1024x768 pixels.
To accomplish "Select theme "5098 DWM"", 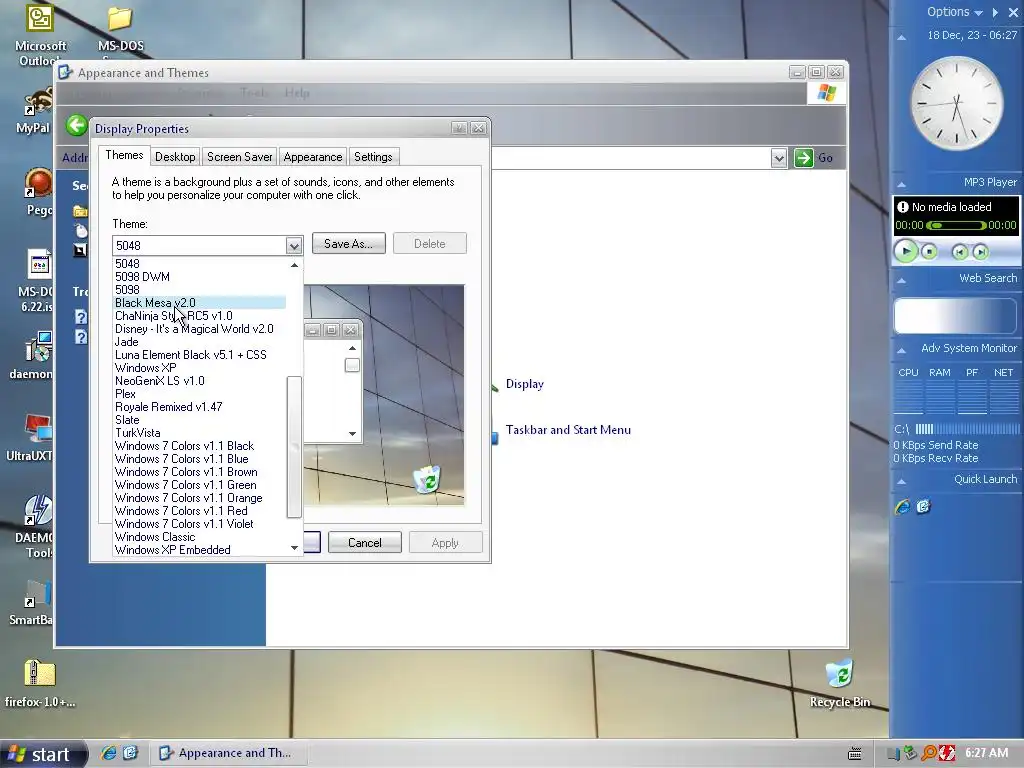I will (199, 277).
